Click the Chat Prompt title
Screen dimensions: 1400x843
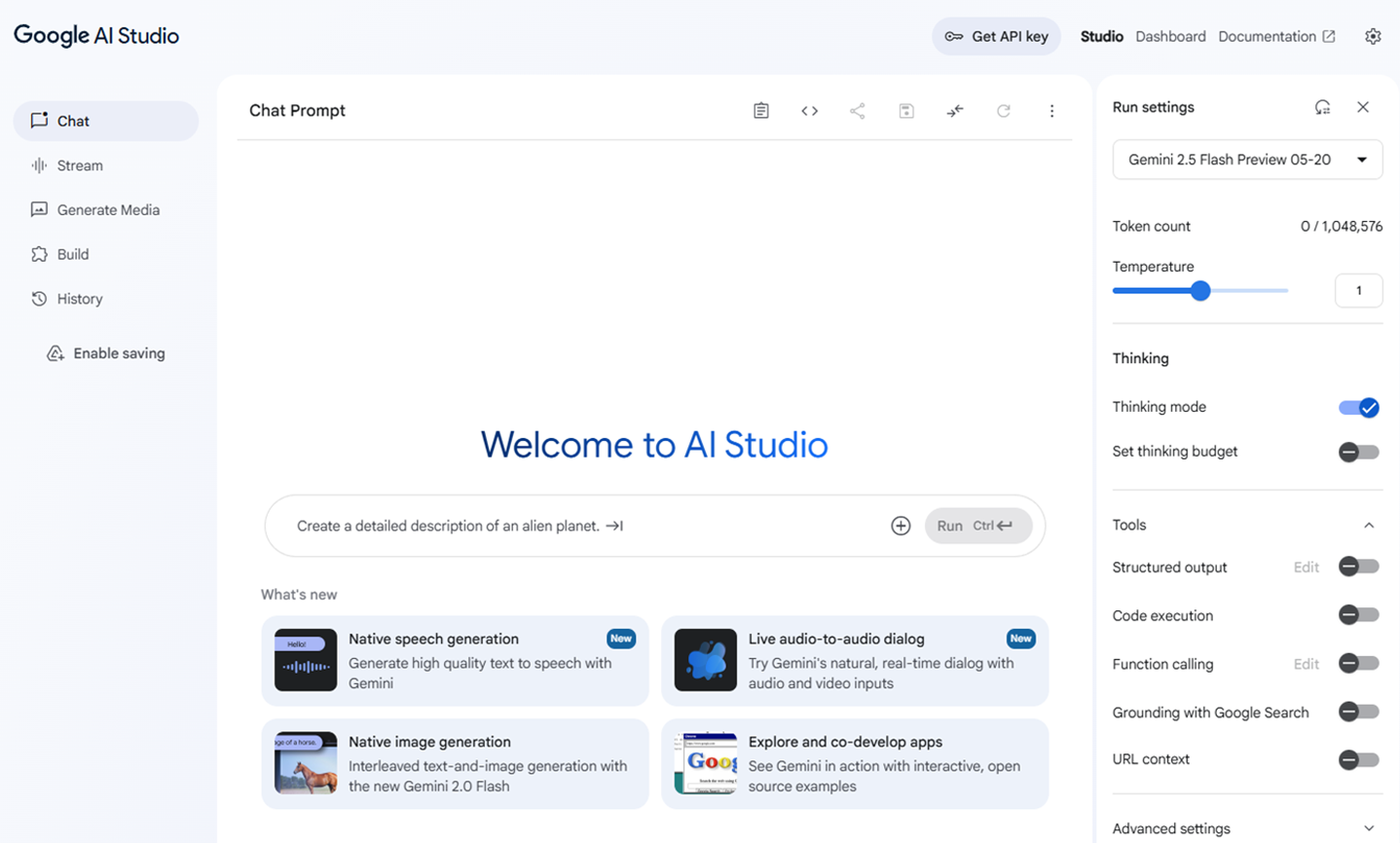click(x=297, y=110)
